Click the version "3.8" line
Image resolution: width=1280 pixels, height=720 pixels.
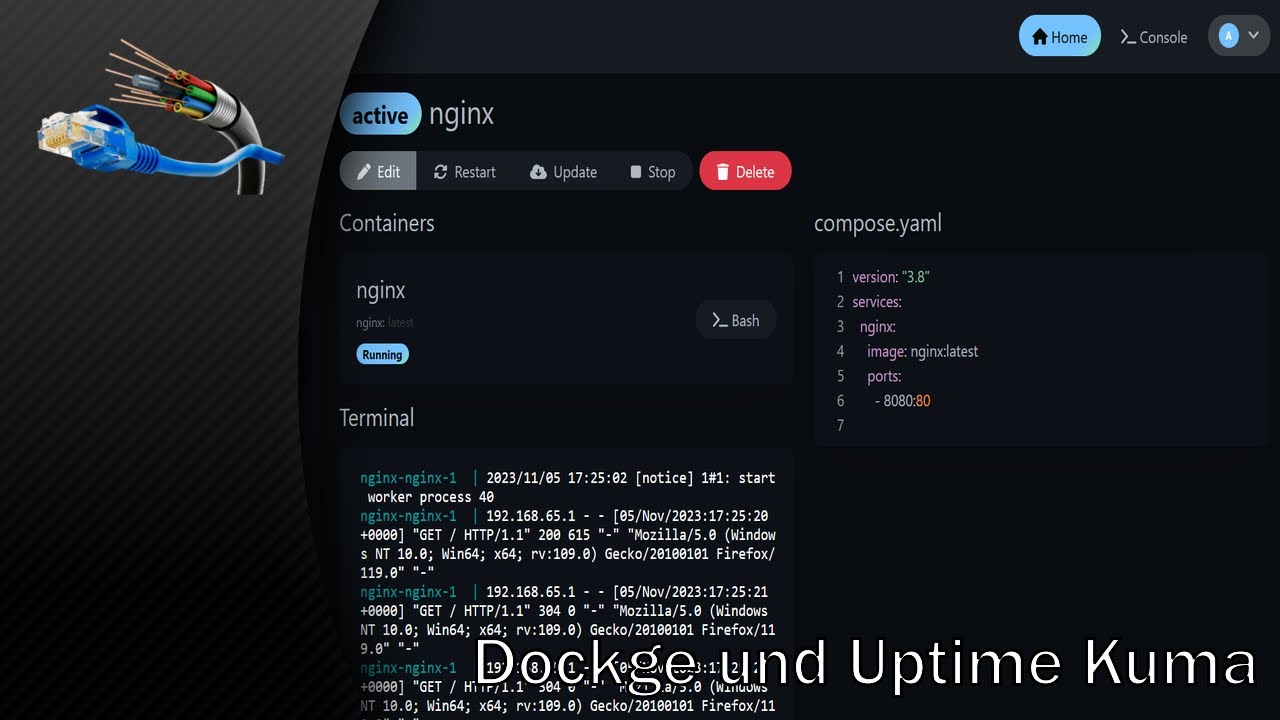pyautogui.click(x=891, y=277)
